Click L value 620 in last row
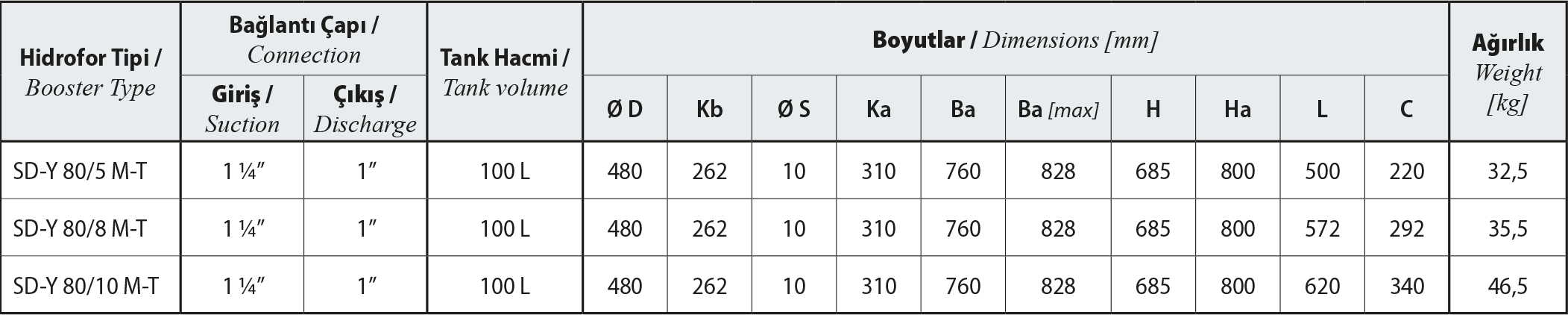The height and width of the screenshot is (315, 1568). pos(1322,286)
